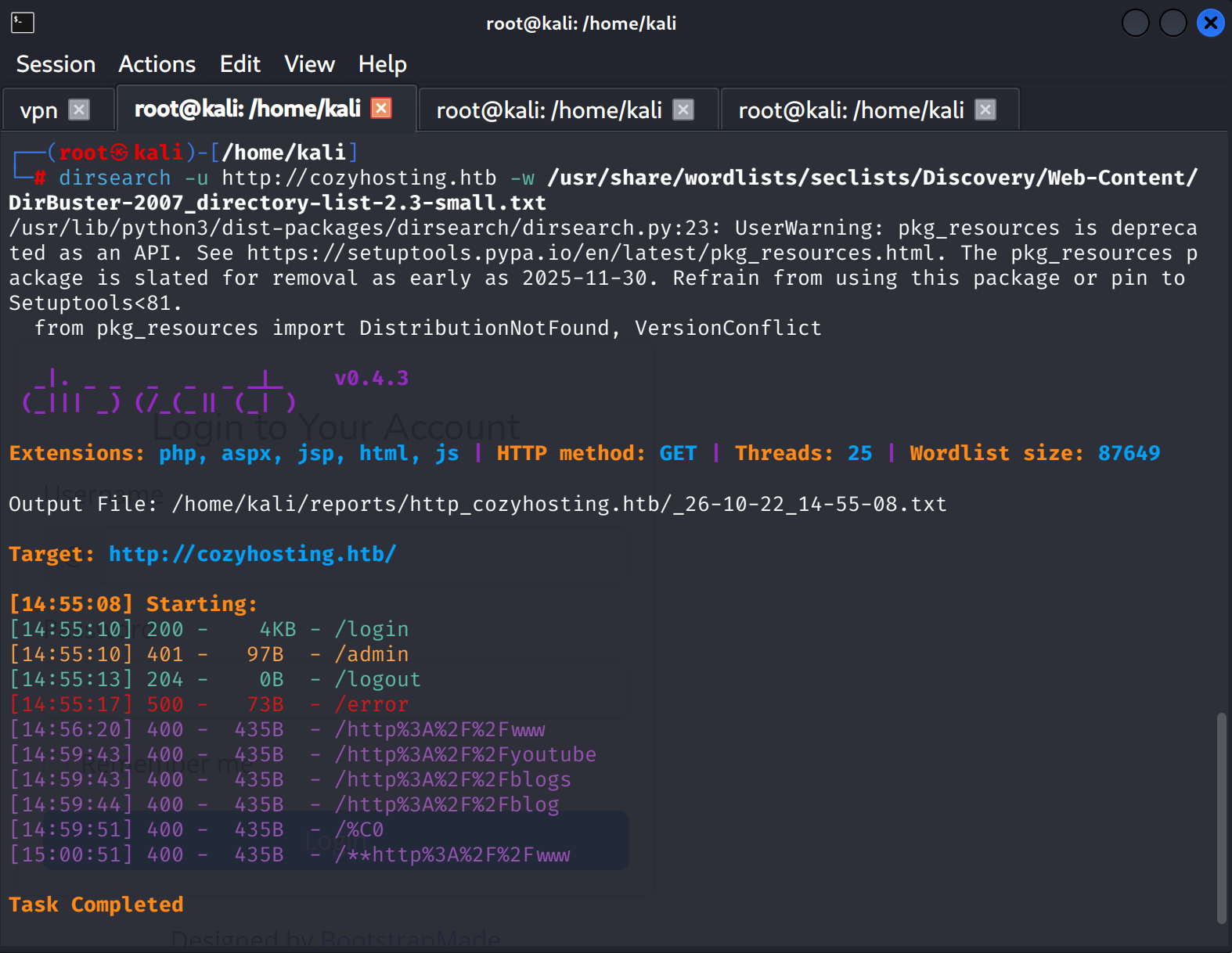Click the terminal icon in the title bar
Viewport: 1232px width, 953px height.
[x=23, y=23]
